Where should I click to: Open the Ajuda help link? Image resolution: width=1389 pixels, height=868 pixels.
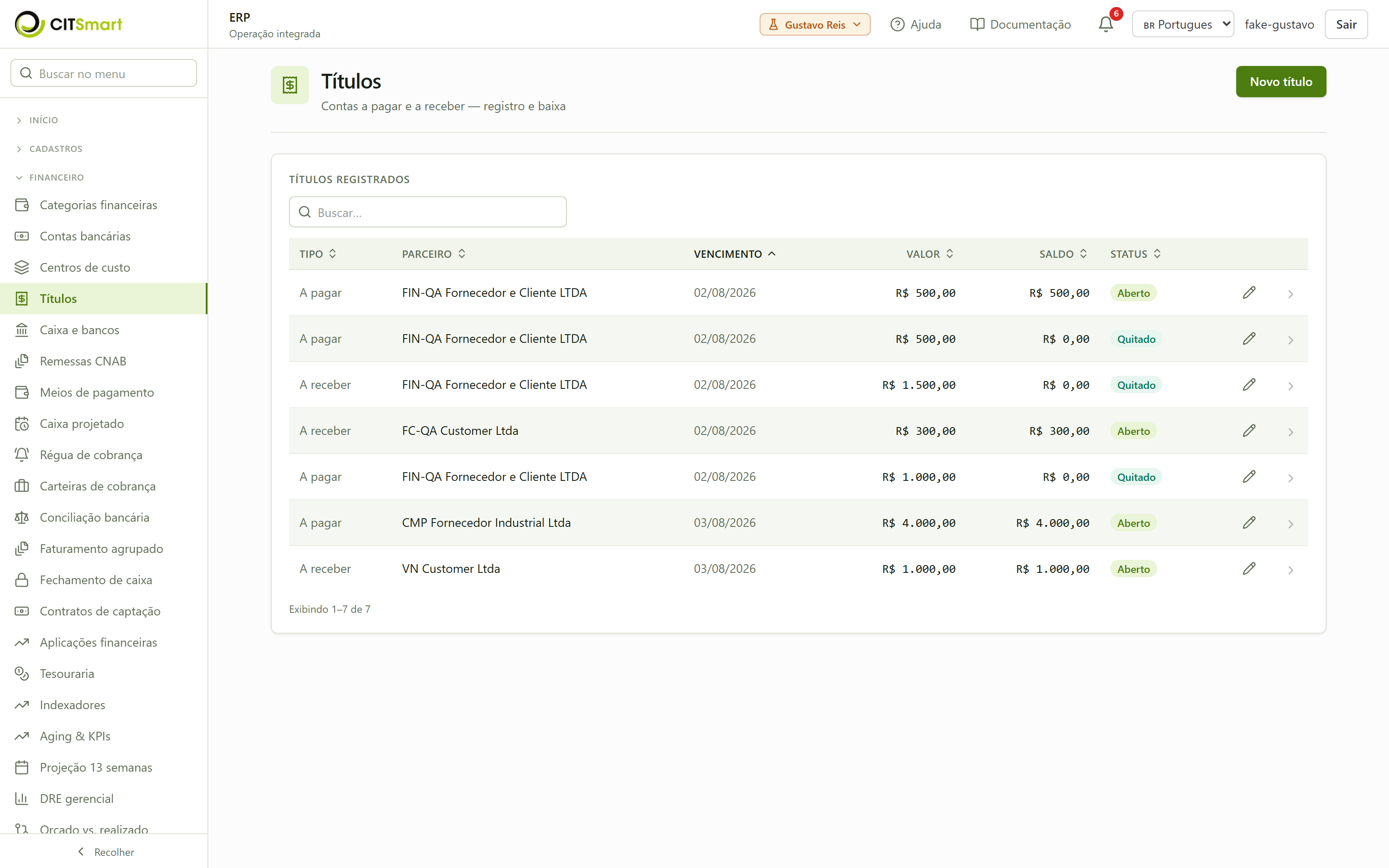point(915,24)
